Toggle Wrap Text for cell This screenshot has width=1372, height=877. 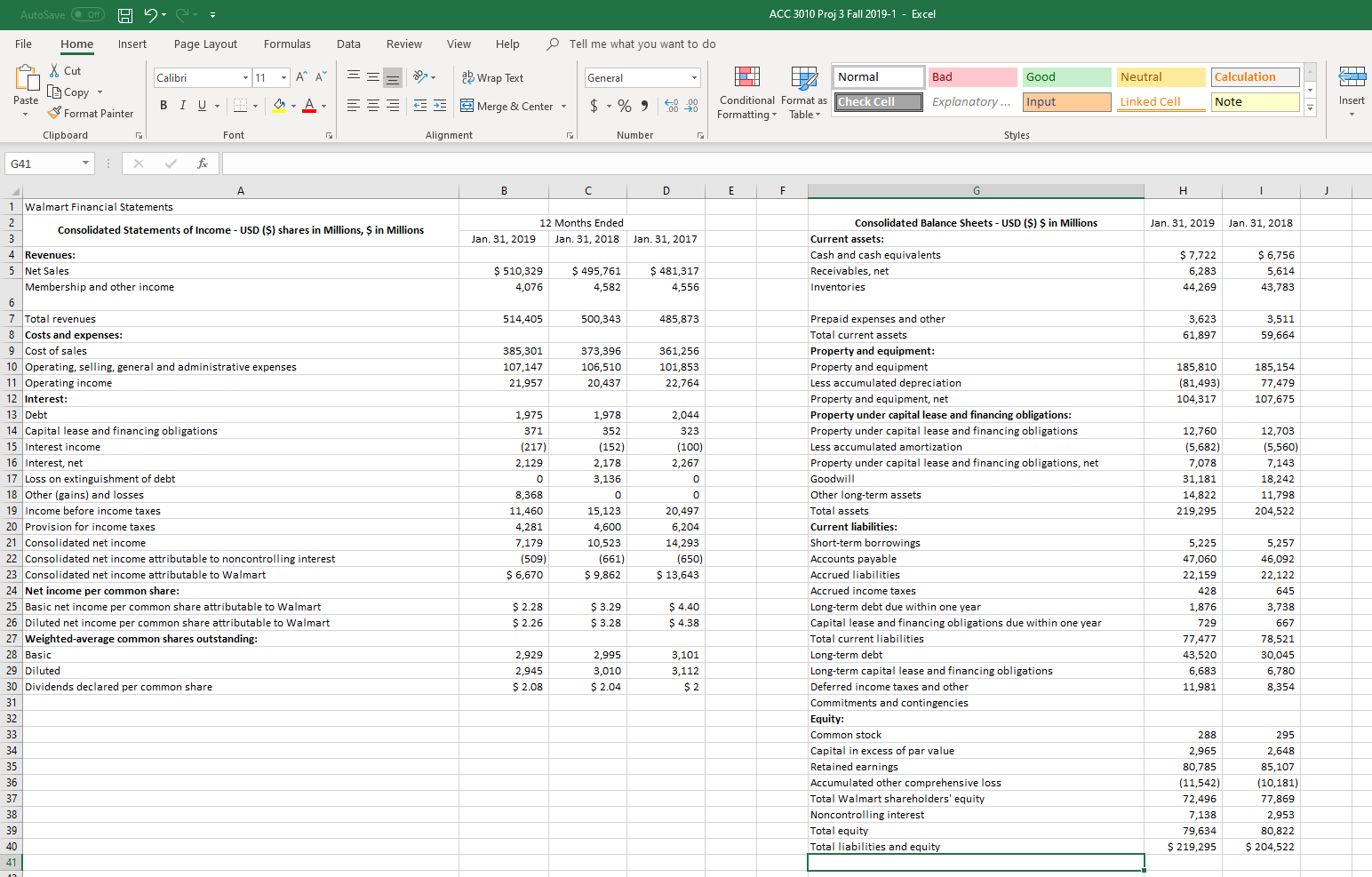(492, 77)
